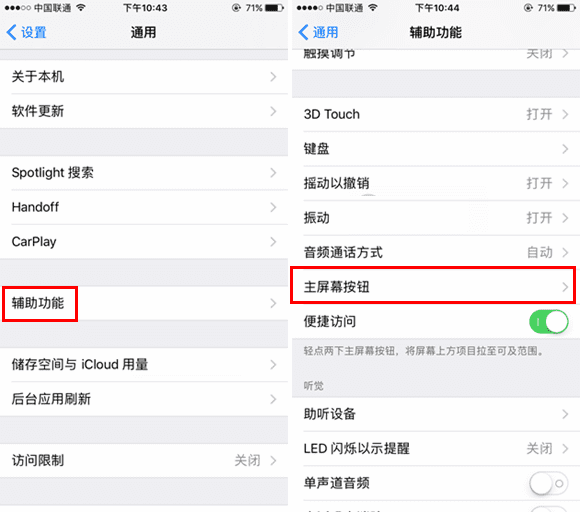Tap chevron arrow on 关于本机 row
Screen dimensions: 580x512
point(273,77)
